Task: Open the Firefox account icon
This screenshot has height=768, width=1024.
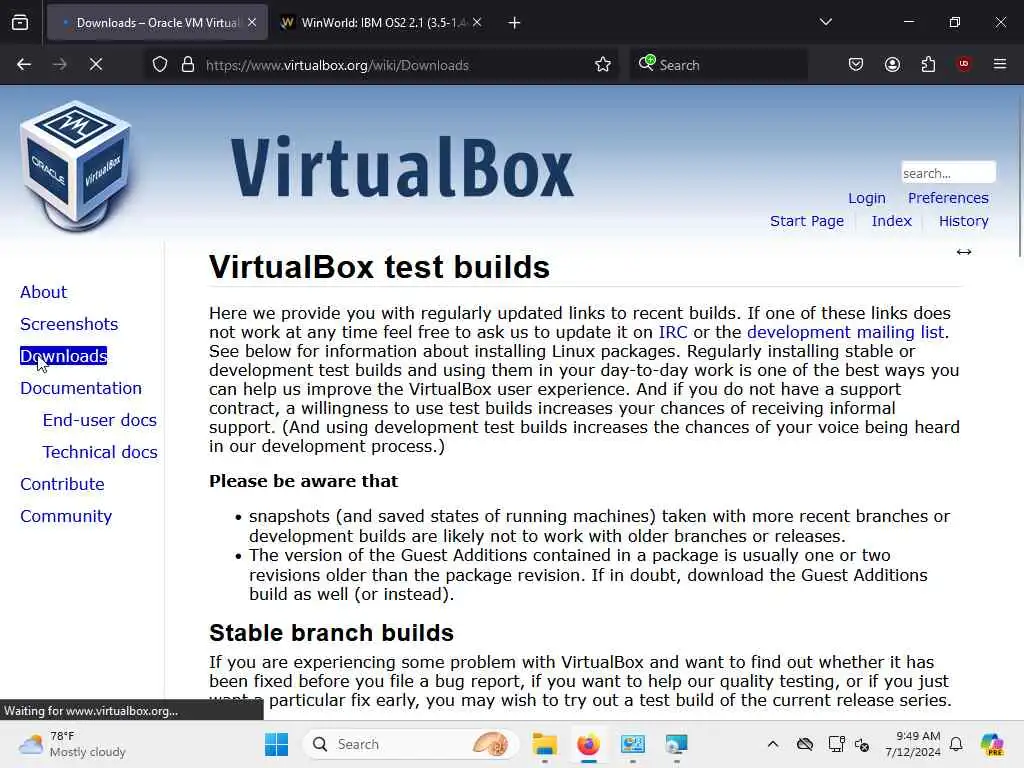Action: point(892,65)
